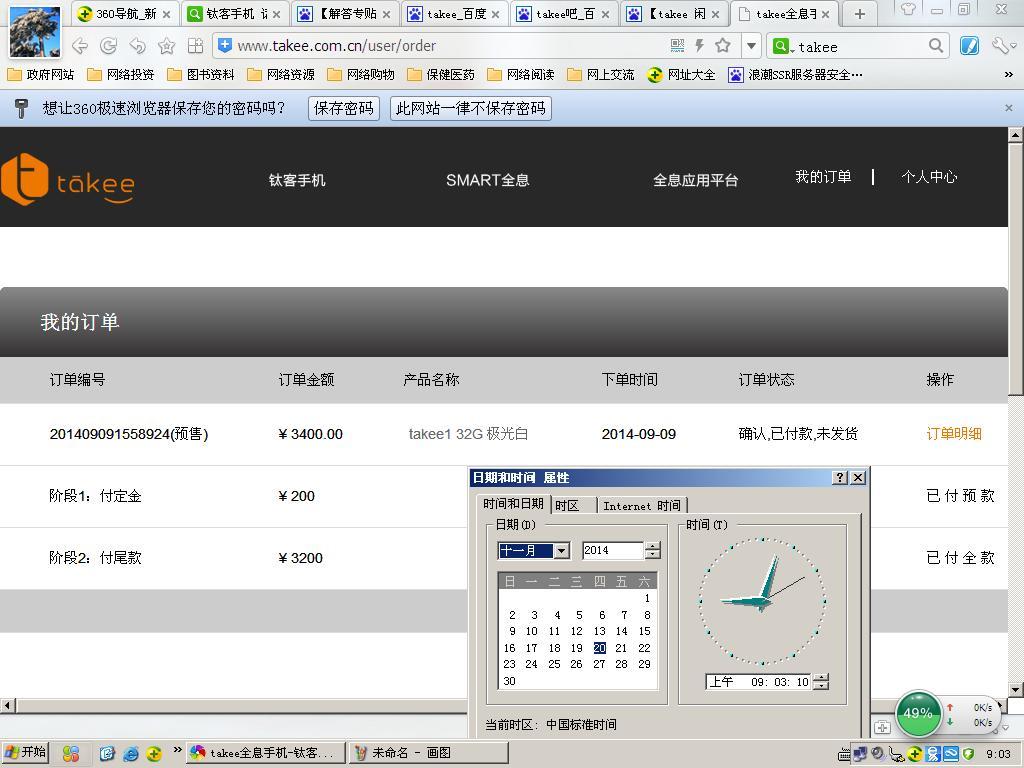
Task: Click the green 49% memory accelerator ball
Action: click(918, 713)
